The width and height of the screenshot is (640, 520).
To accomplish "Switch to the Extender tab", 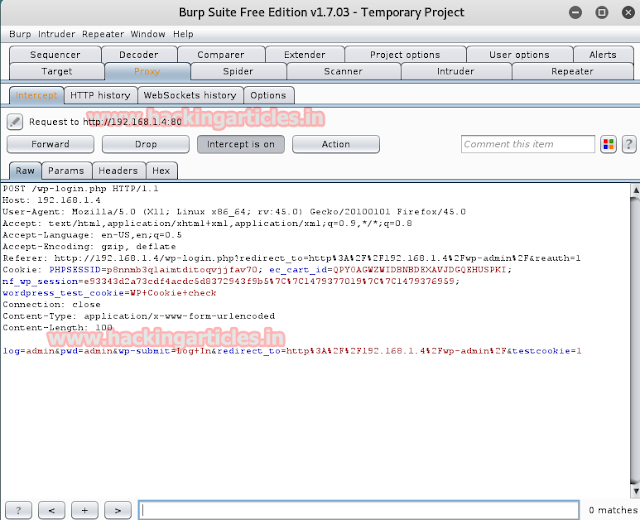I will (304, 55).
